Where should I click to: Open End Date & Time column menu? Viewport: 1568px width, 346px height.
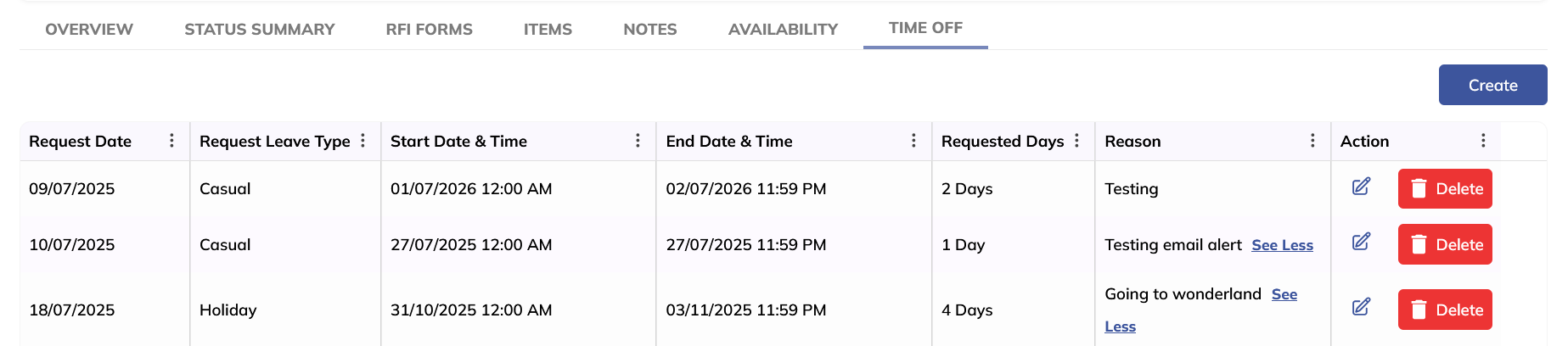click(x=913, y=141)
